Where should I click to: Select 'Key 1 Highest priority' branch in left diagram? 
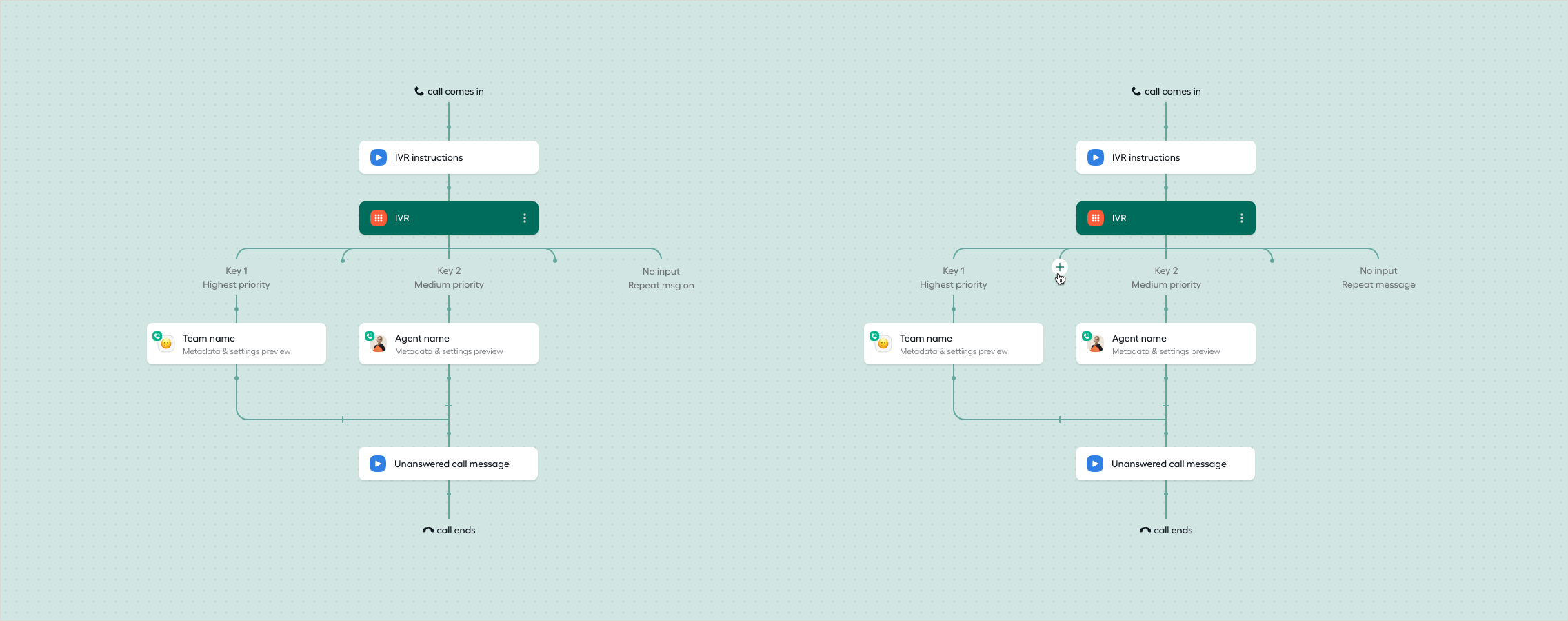pos(236,278)
